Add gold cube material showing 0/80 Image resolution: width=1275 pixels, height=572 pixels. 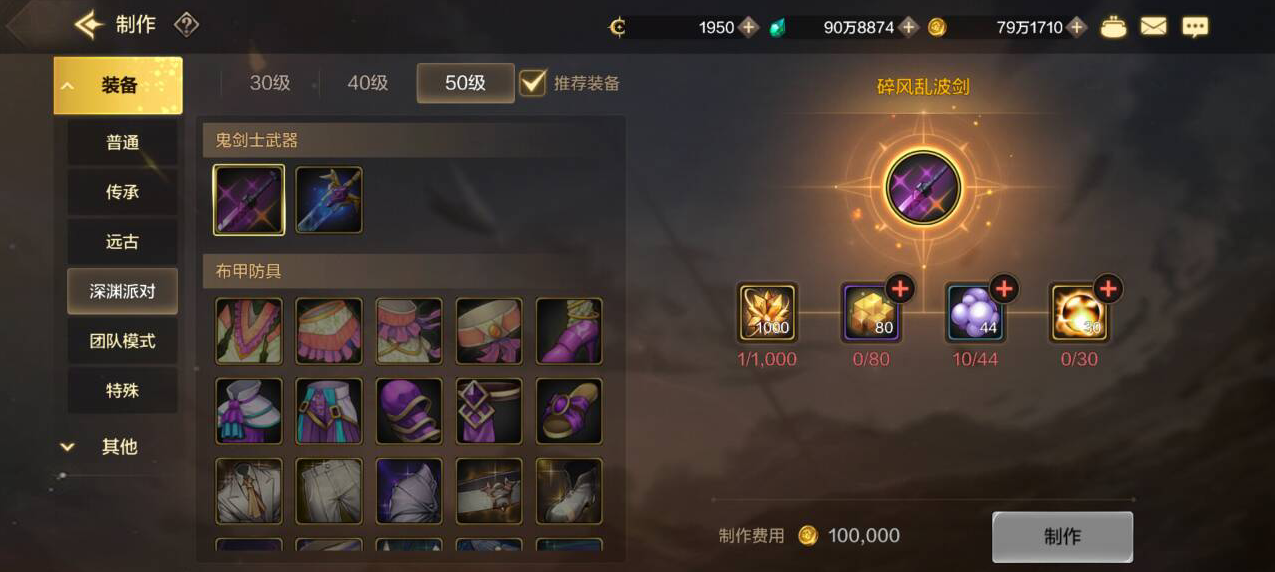tap(900, 289)
